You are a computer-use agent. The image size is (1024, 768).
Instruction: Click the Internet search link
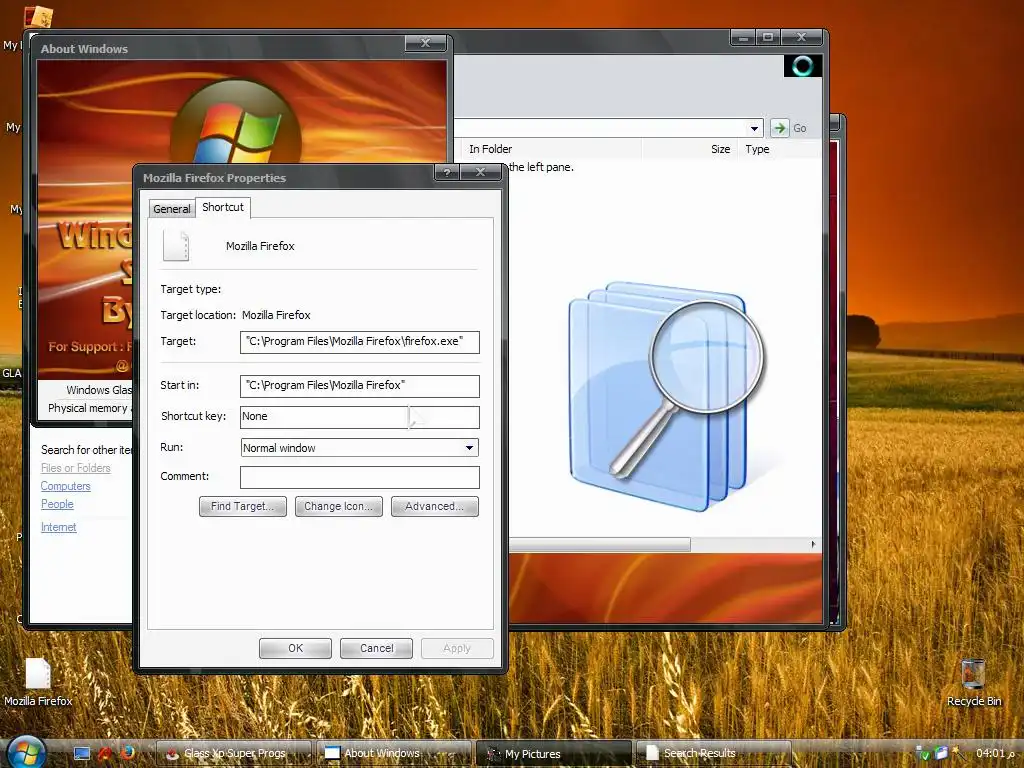pyautogui.click(x=59, y=527)
